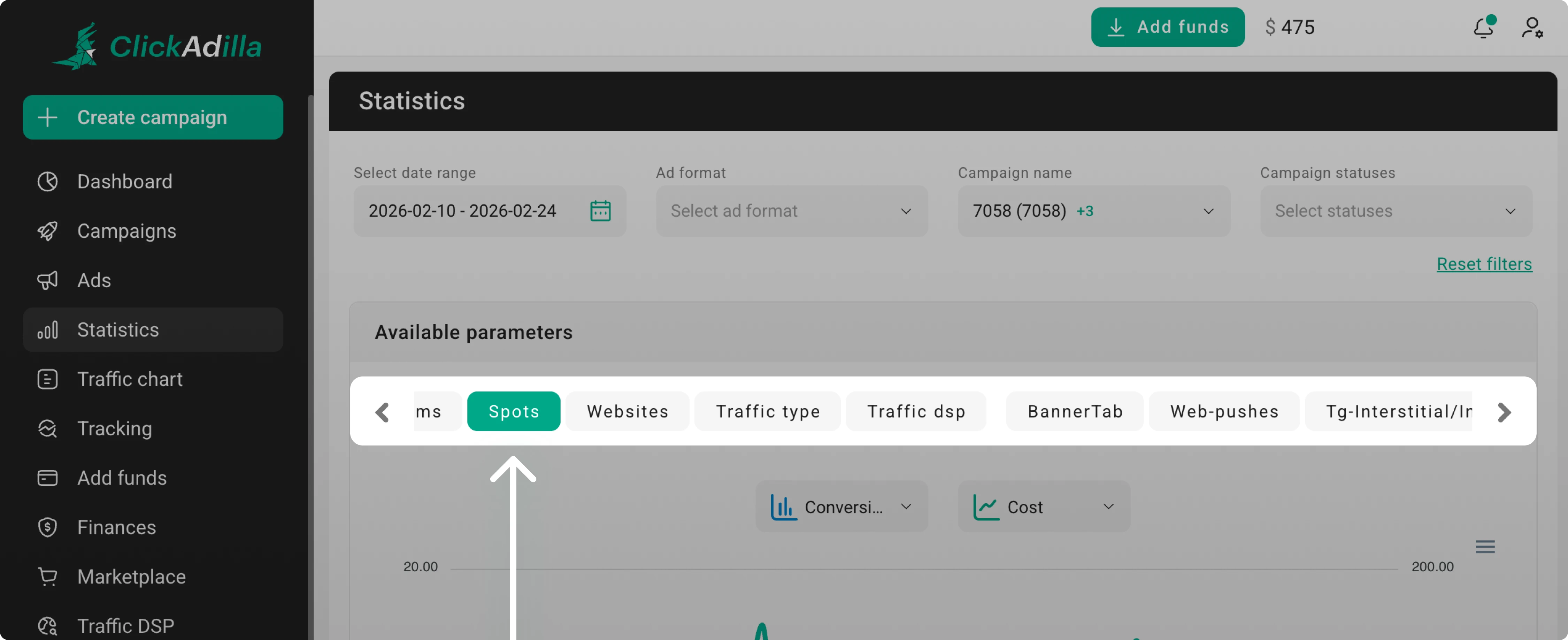This screenshot has width=1568, height=640.
Task: Expand the Cost metric dropdown
Action: point(1044,506)
